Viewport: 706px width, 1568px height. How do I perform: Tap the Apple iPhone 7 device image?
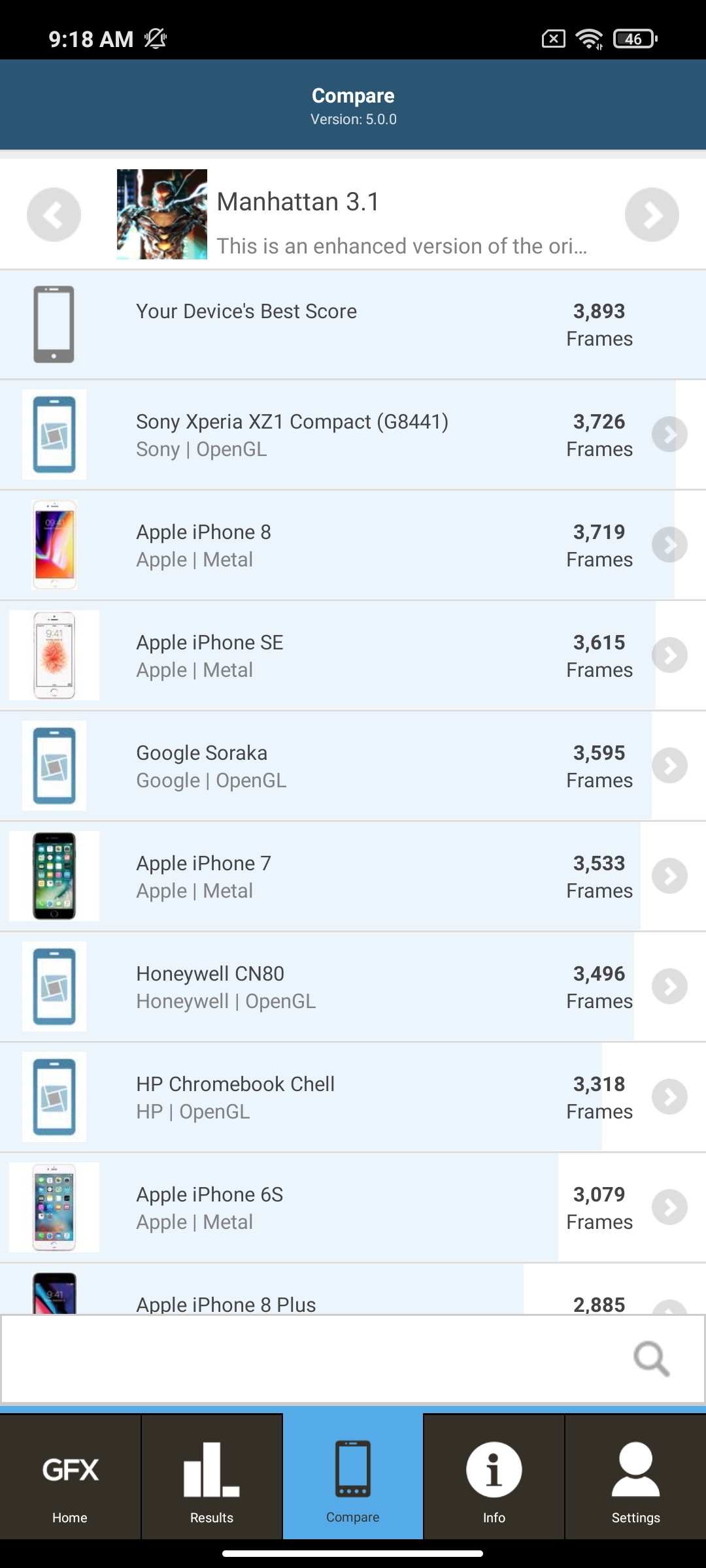coord(54,876)
